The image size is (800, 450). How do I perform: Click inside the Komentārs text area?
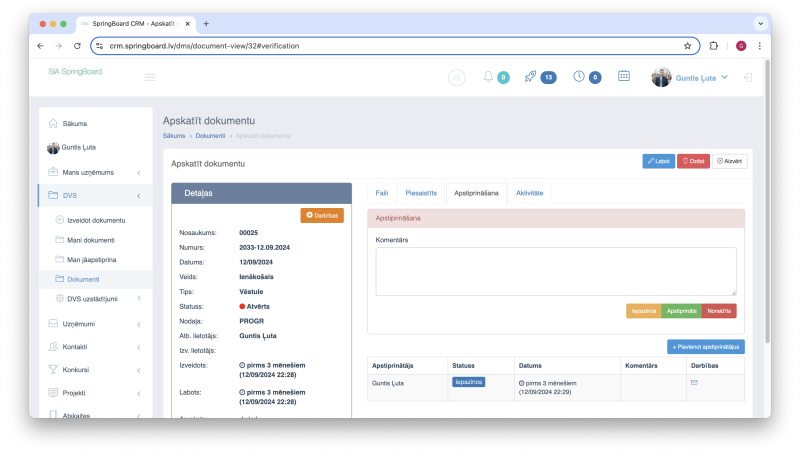tap(556, 271)
